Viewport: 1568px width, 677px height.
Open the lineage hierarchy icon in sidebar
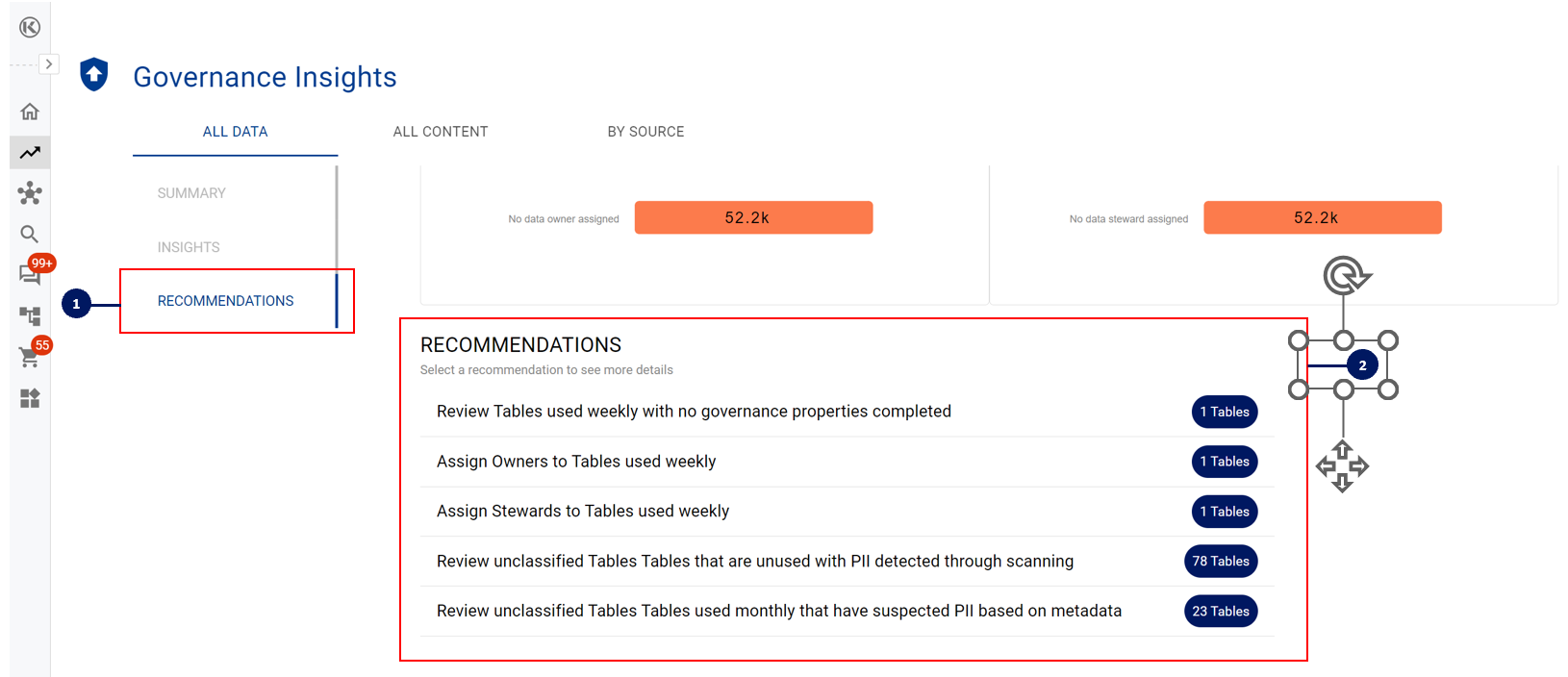pos(30,315)
